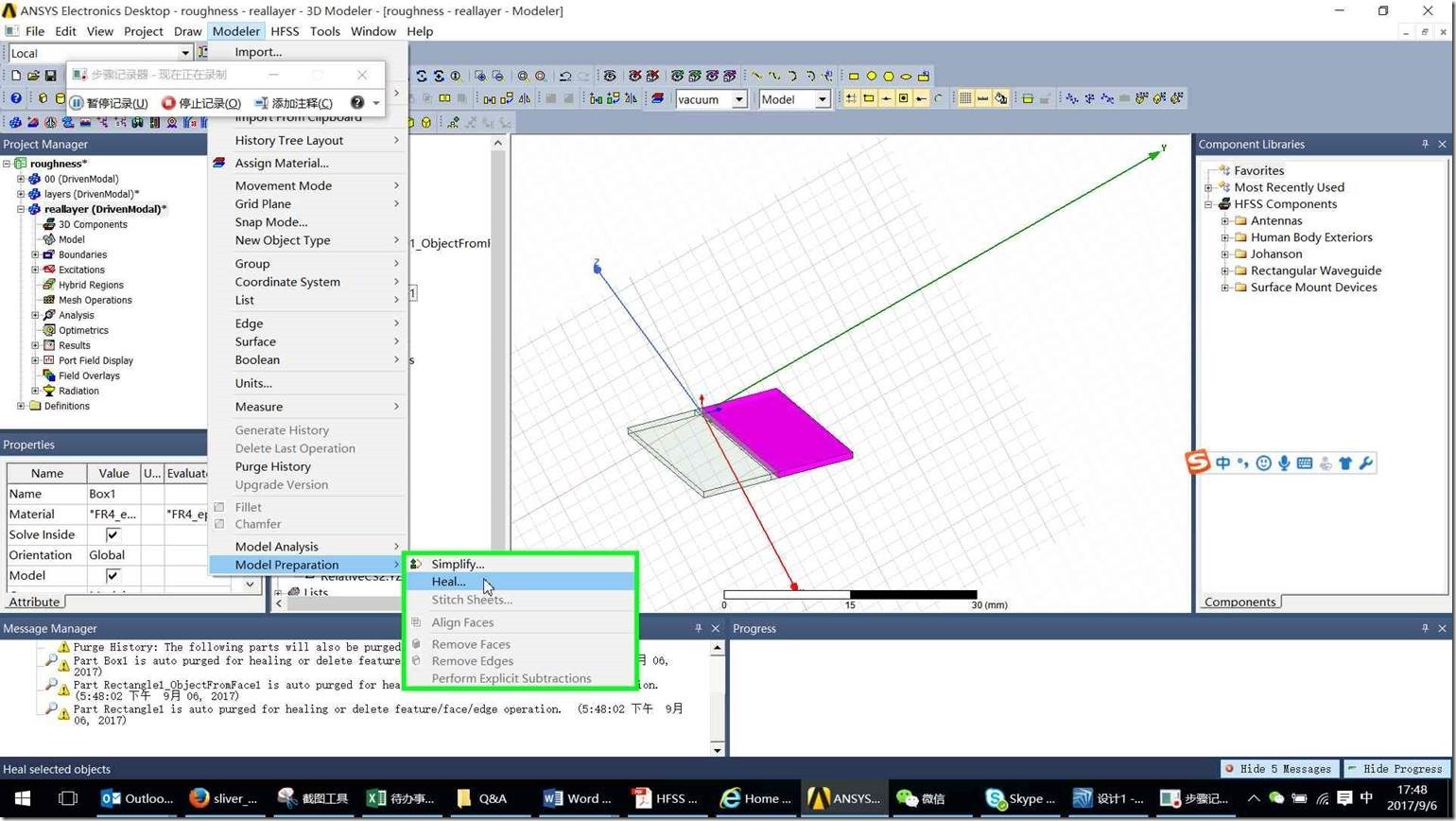Screen dimensions: 1456x821
Task: Select the Draw Rectangle tool
Action: pyautogui.click(x=854, y=76)
